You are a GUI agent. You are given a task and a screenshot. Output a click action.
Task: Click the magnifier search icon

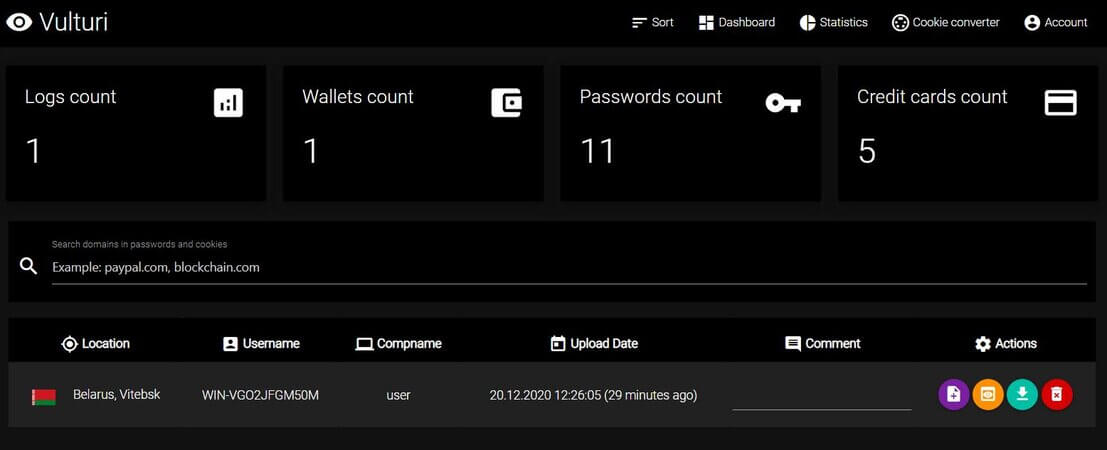pyautogui.click(x=29, y=266)
